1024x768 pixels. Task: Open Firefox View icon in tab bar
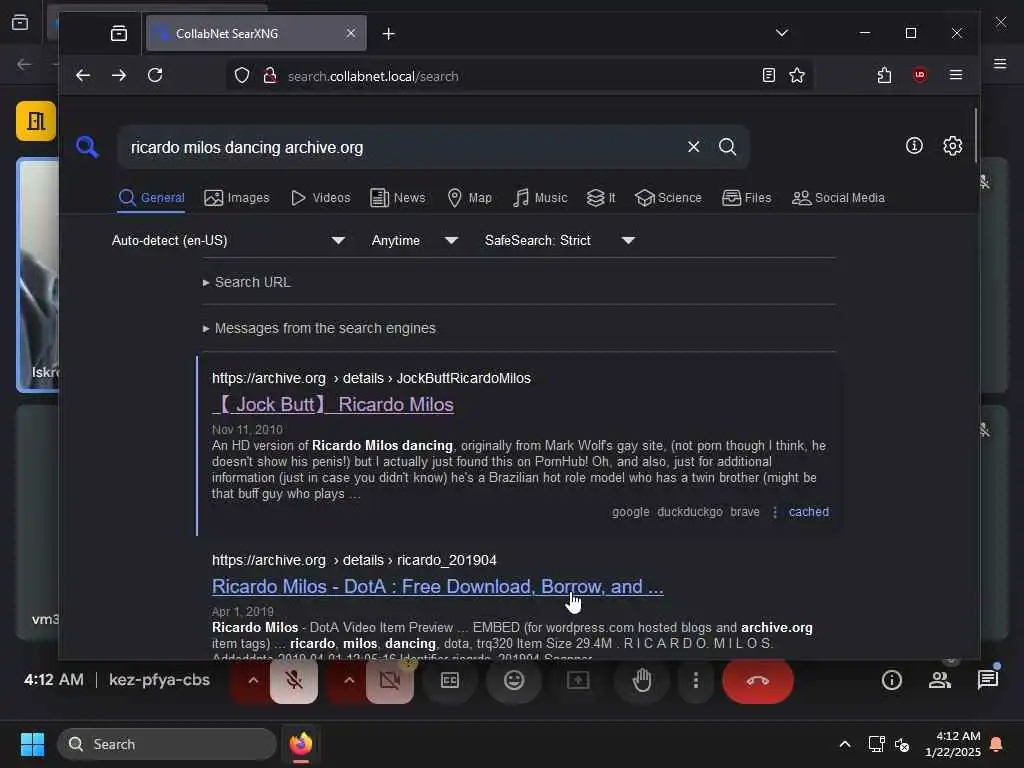click(119, 33)
